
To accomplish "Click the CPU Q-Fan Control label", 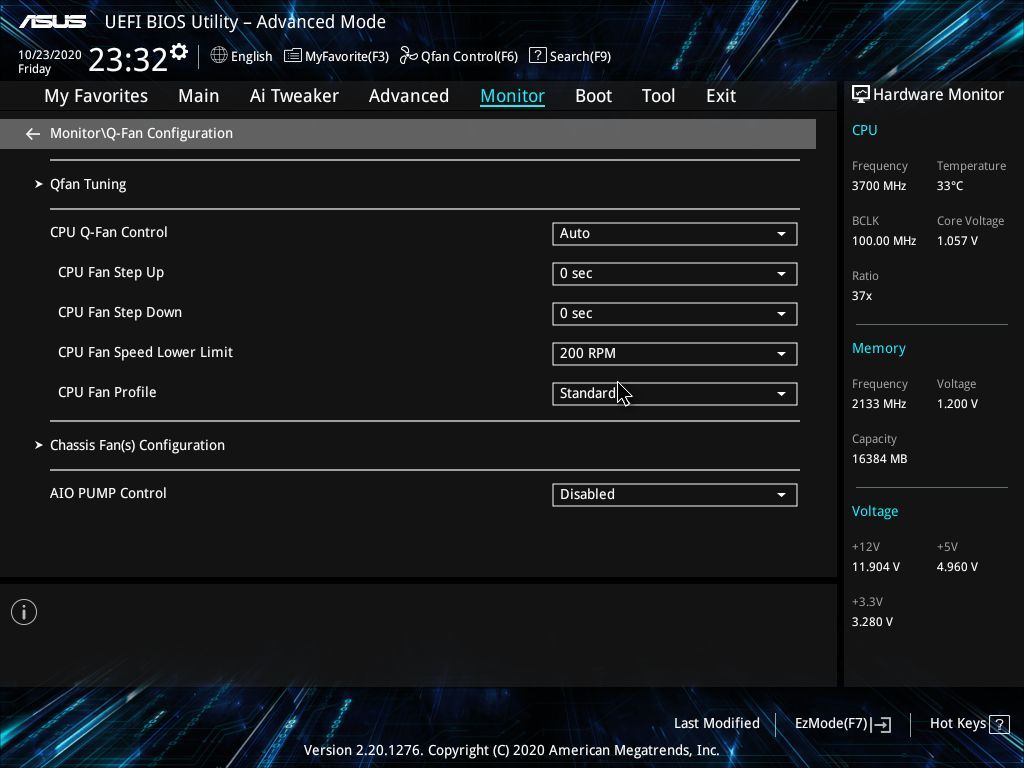I will [108, 232].
